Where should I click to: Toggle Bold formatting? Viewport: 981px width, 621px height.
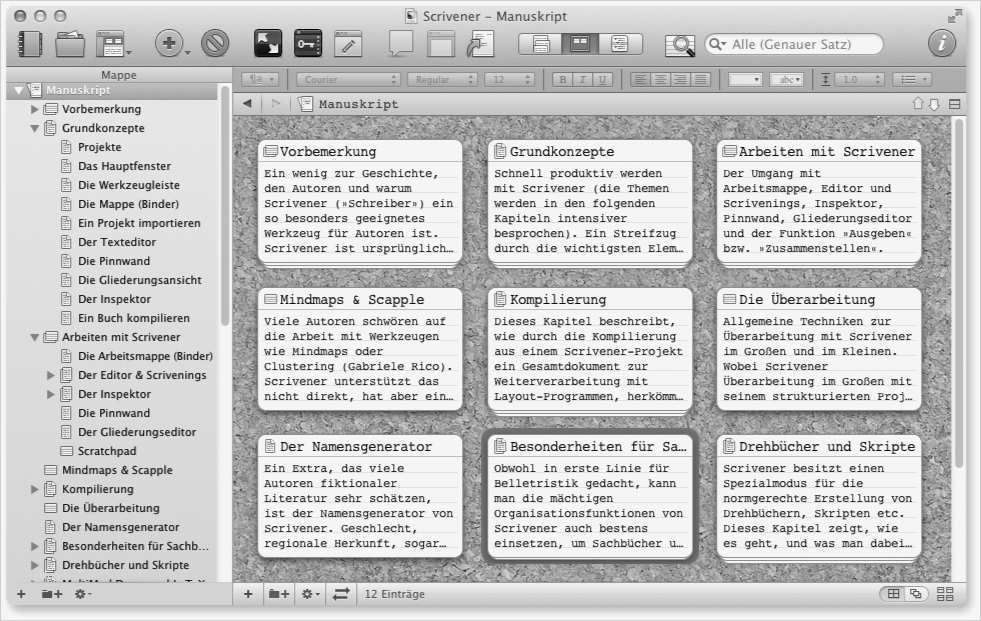tap(562, 80)
